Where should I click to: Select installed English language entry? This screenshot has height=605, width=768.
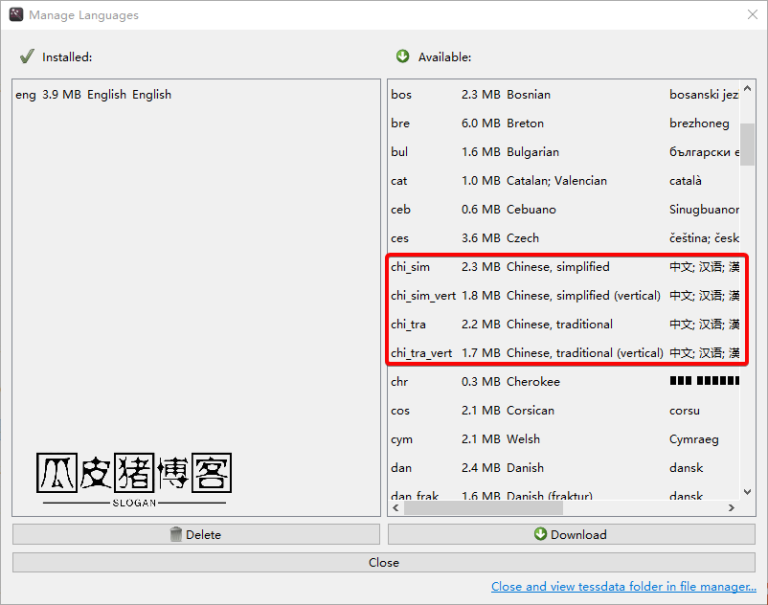tap(94, 95)
